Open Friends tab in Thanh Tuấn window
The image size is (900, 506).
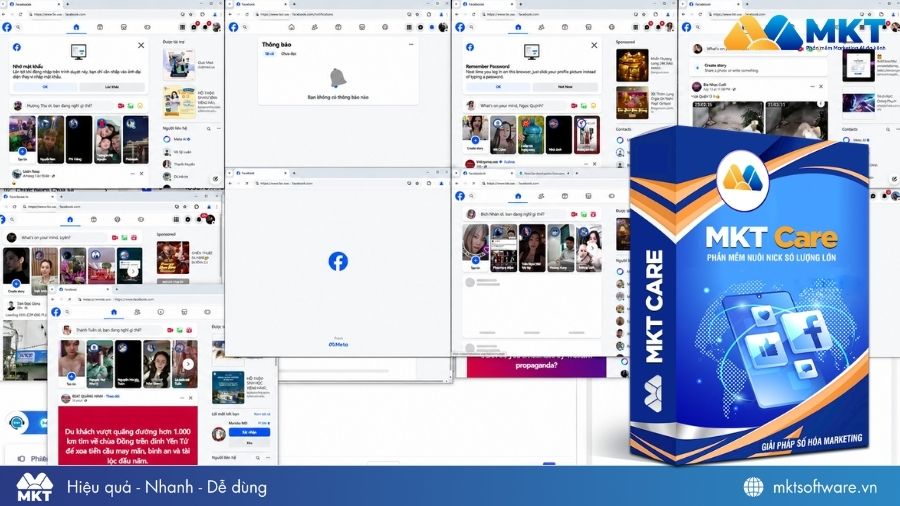click(x=137, y=312)
